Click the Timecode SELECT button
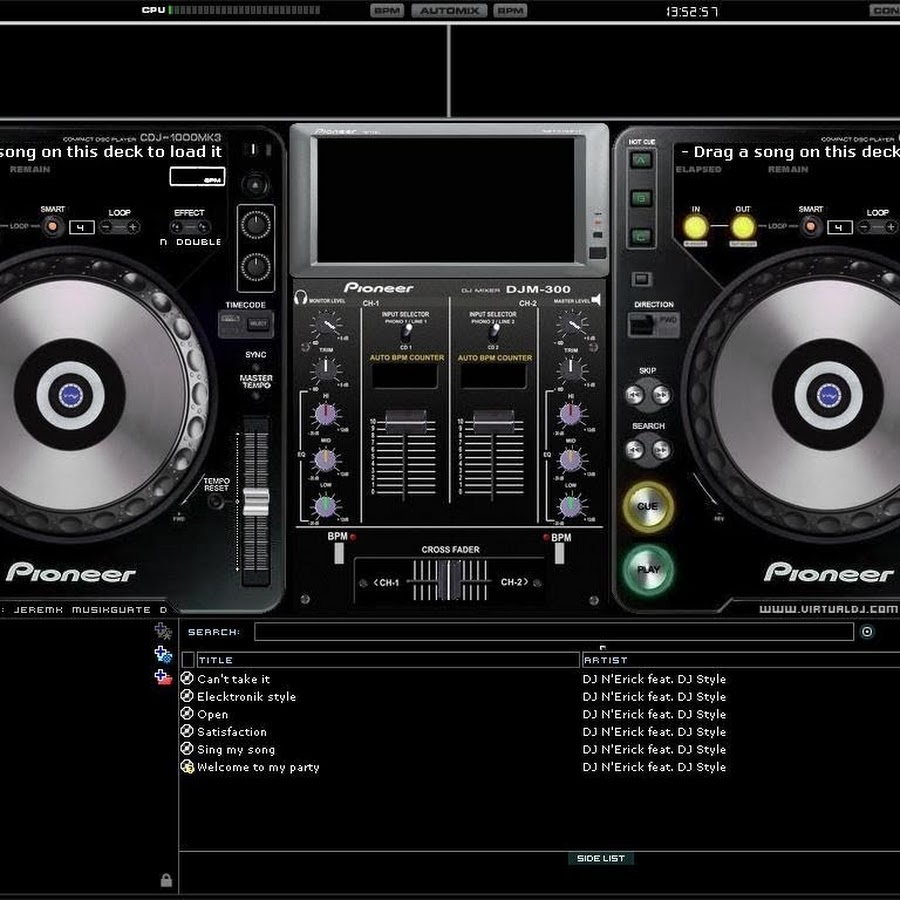This screenshot has height=900, width=900. (258, 324)
